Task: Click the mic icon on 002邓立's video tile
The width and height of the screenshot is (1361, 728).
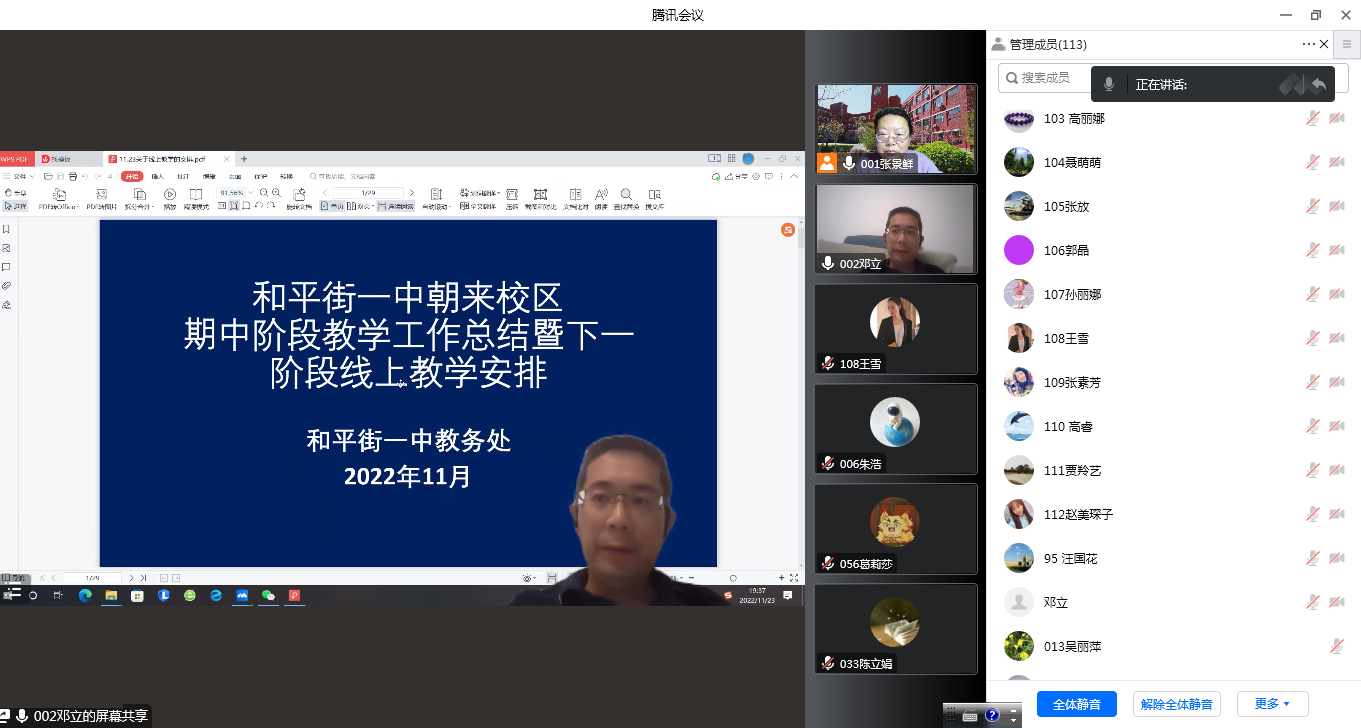Action: tap(828, 263)
